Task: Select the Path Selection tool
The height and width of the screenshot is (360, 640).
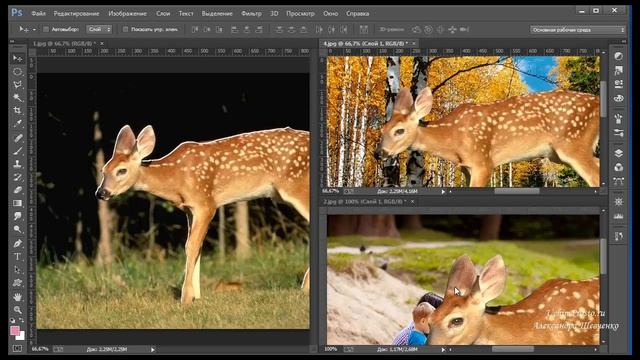Action: (17, 270)
